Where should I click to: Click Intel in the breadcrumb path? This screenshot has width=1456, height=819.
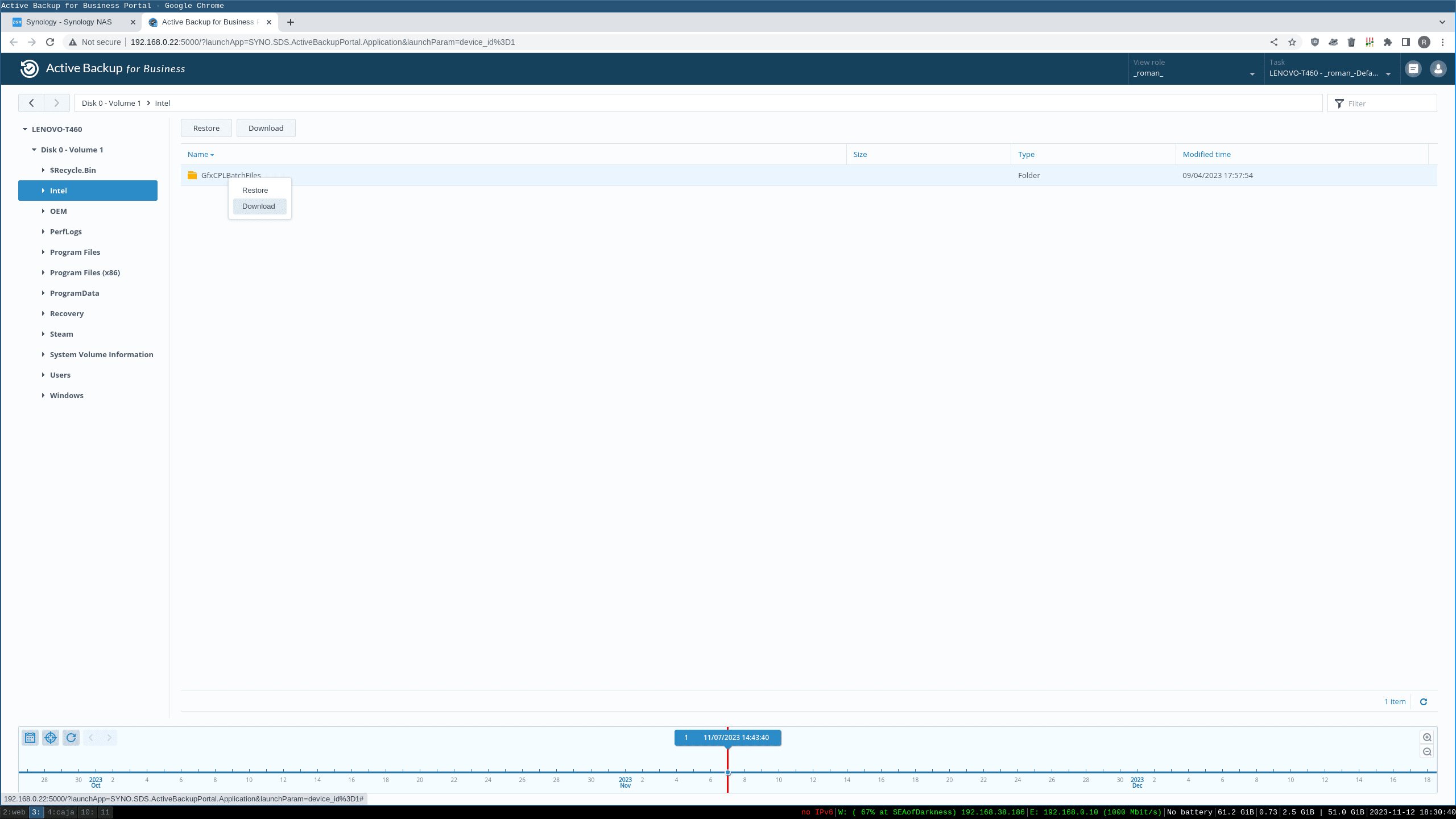163,103
